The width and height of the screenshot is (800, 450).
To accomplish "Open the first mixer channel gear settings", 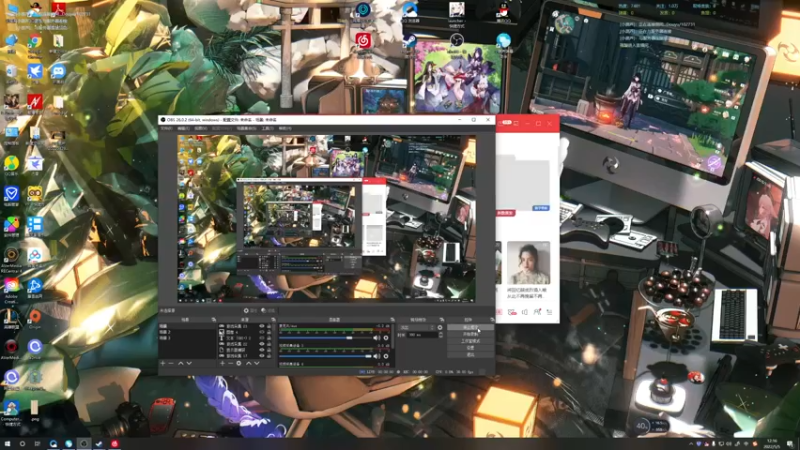I will [386, 338].
